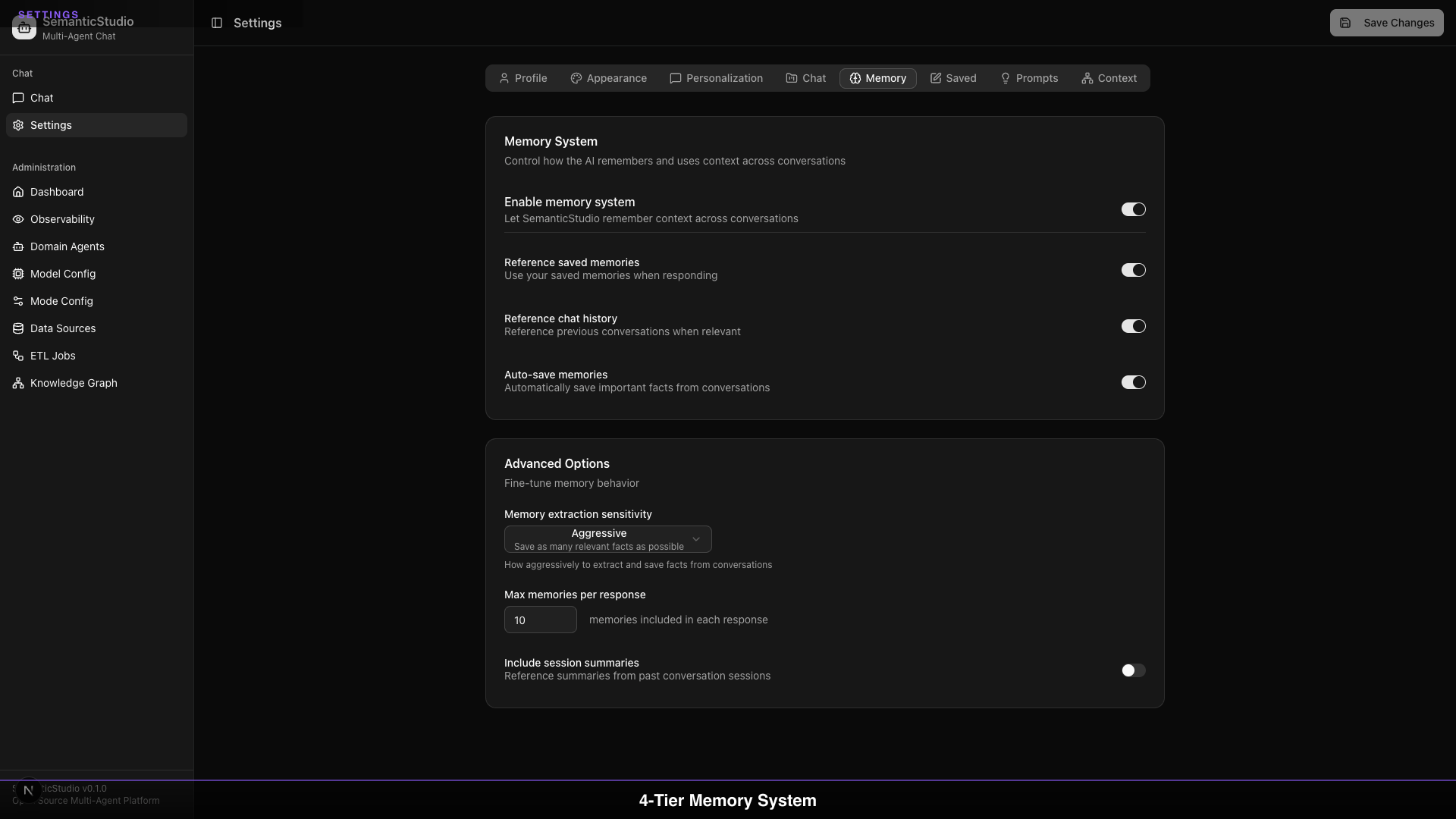Toggle the sidebar collapse icon near Settings title
The height and width of the screenshot is (819, 1456).
(x=218, y=23)
